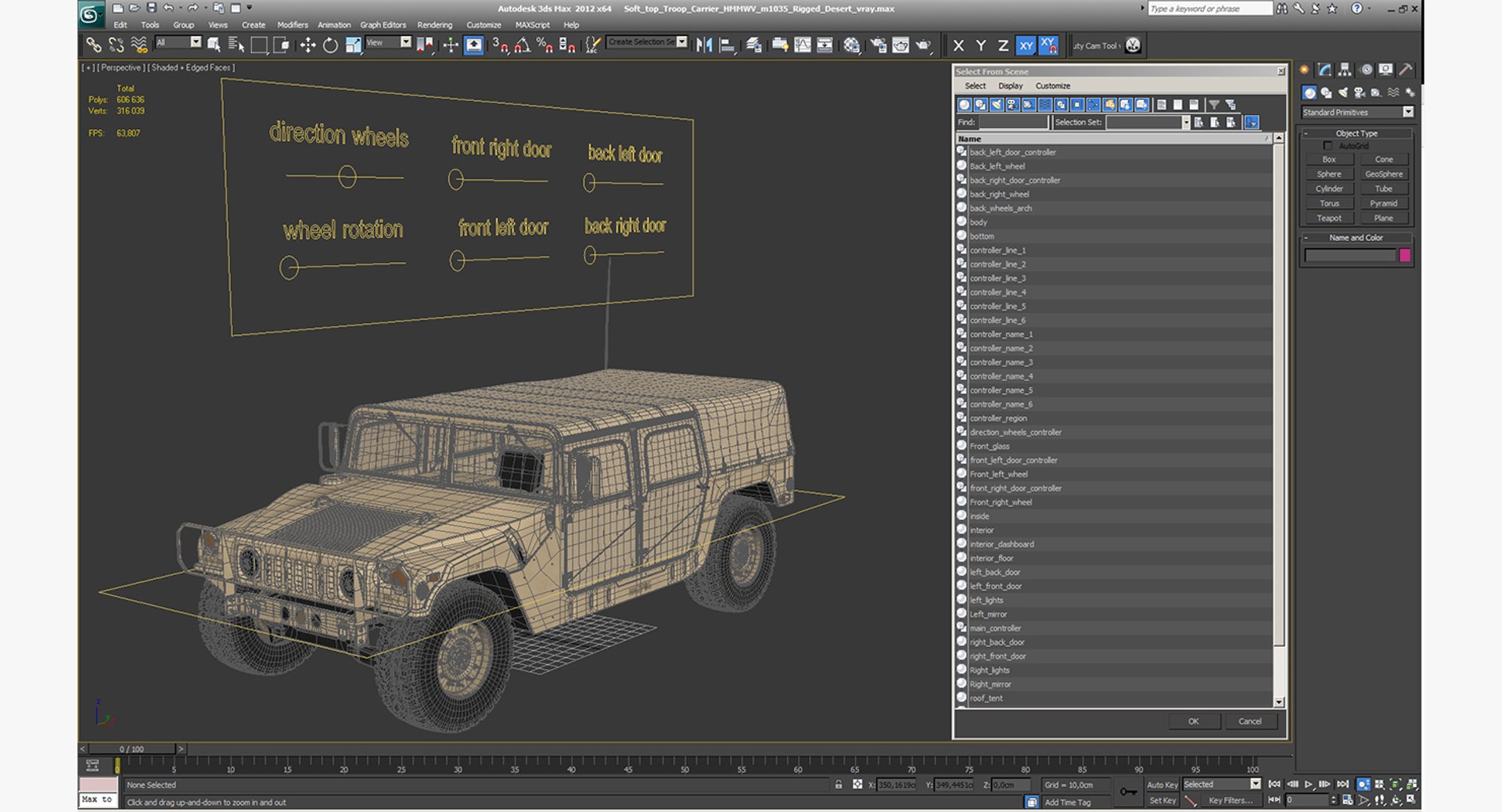Select the Select and Link tool
The image size is (1502, 812).
tap(94, 45)
